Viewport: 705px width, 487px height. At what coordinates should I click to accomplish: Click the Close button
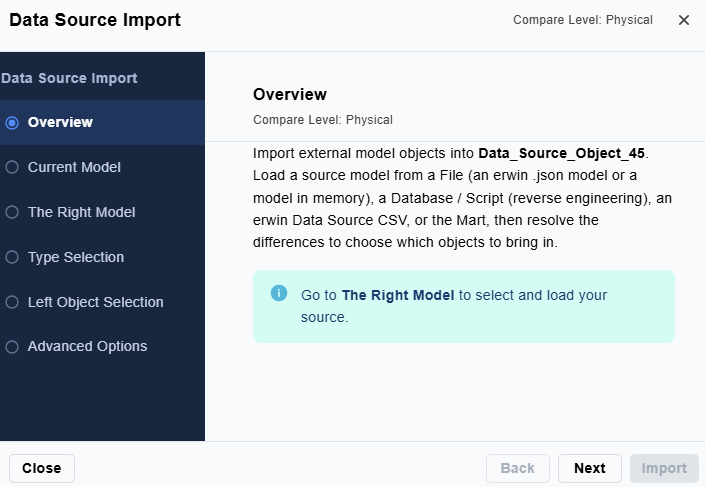click(x=42, y=468)
